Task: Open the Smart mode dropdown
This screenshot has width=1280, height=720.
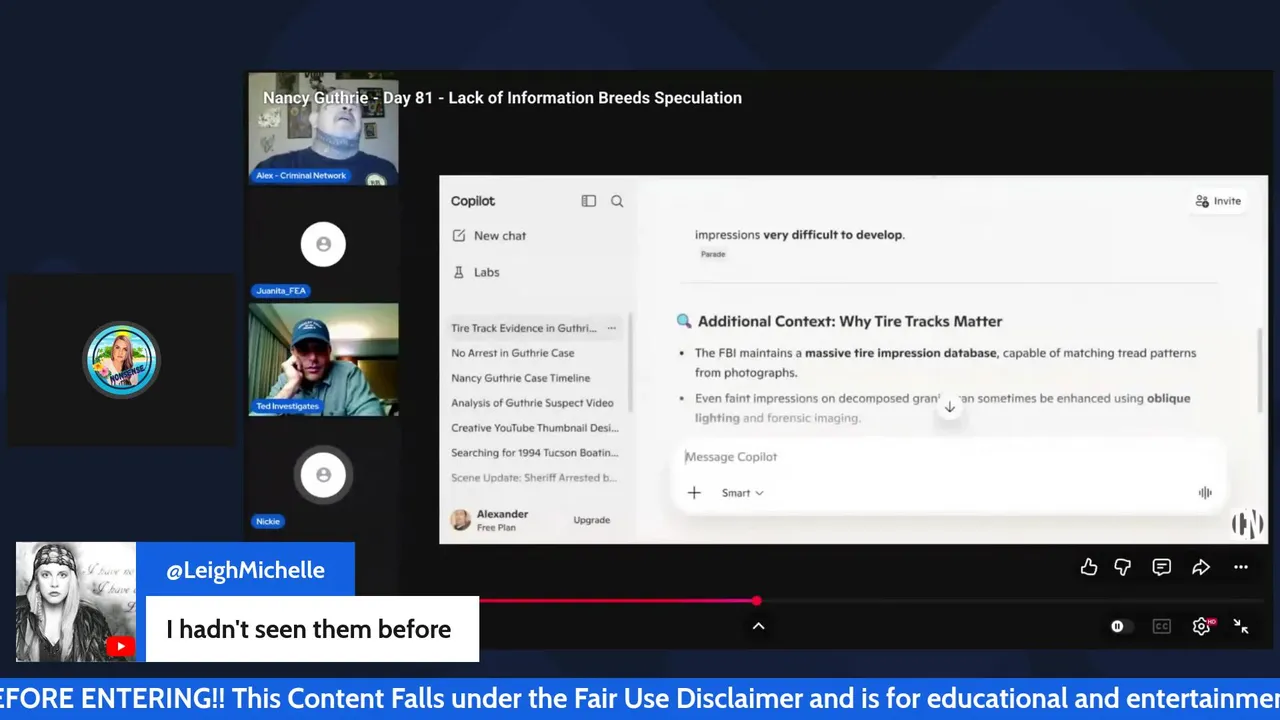Action: point(742,493)
